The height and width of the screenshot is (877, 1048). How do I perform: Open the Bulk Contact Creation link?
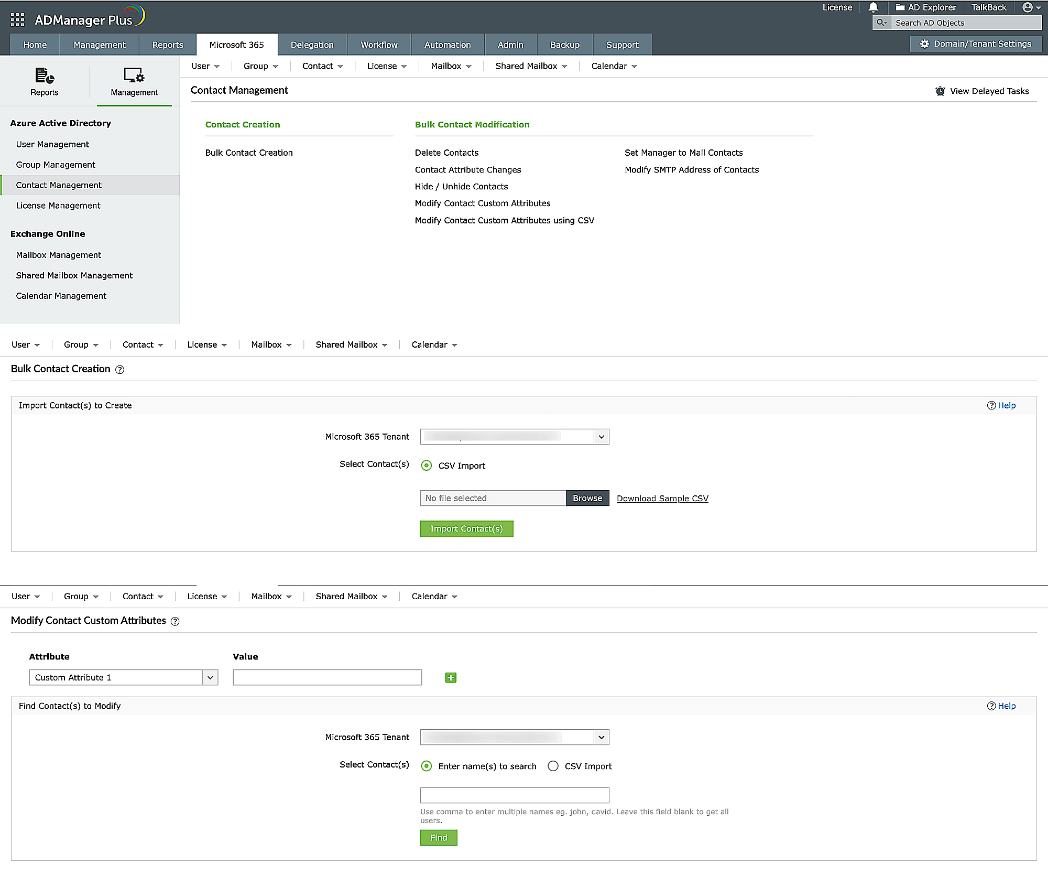click(249, 153)
